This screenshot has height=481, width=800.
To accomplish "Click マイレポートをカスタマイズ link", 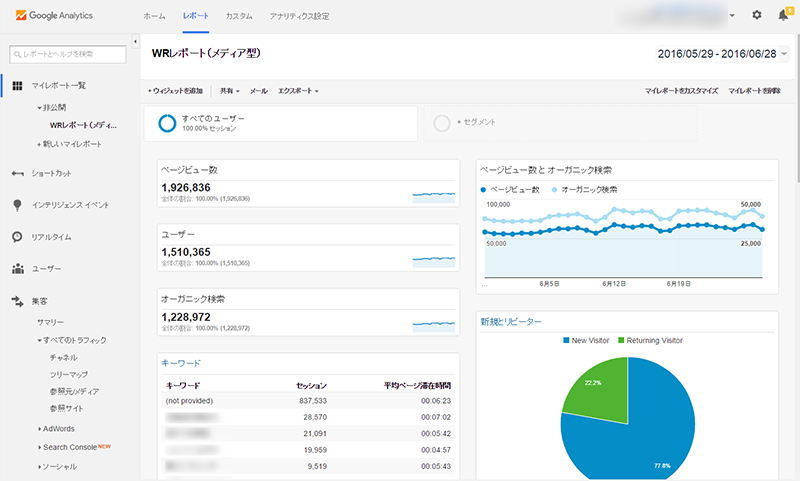I will [681, 91].
